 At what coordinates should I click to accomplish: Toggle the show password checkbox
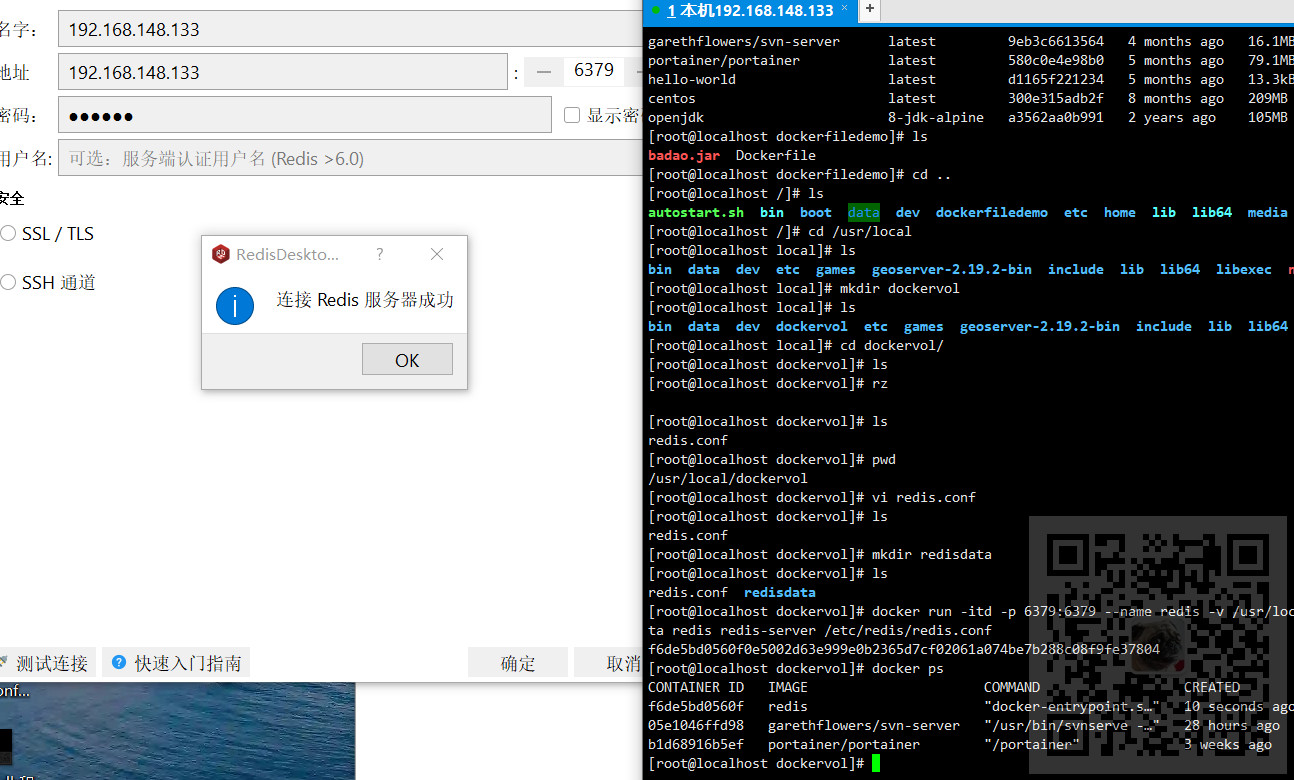point(572,115)
